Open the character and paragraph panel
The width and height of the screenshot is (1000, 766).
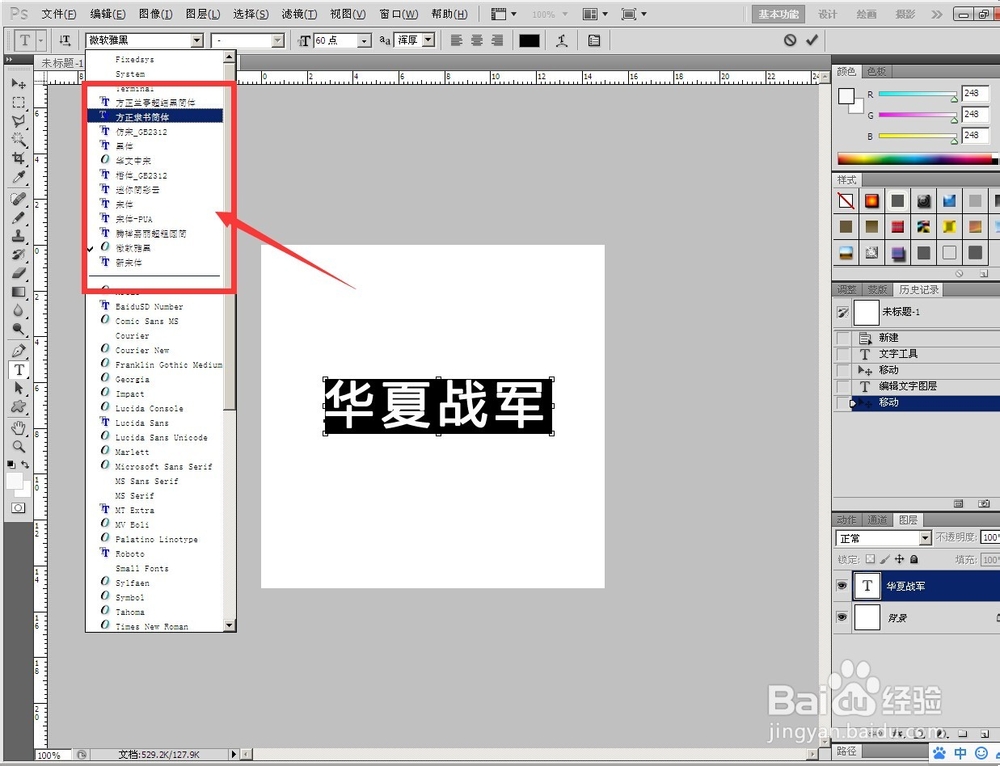point(594,40)
